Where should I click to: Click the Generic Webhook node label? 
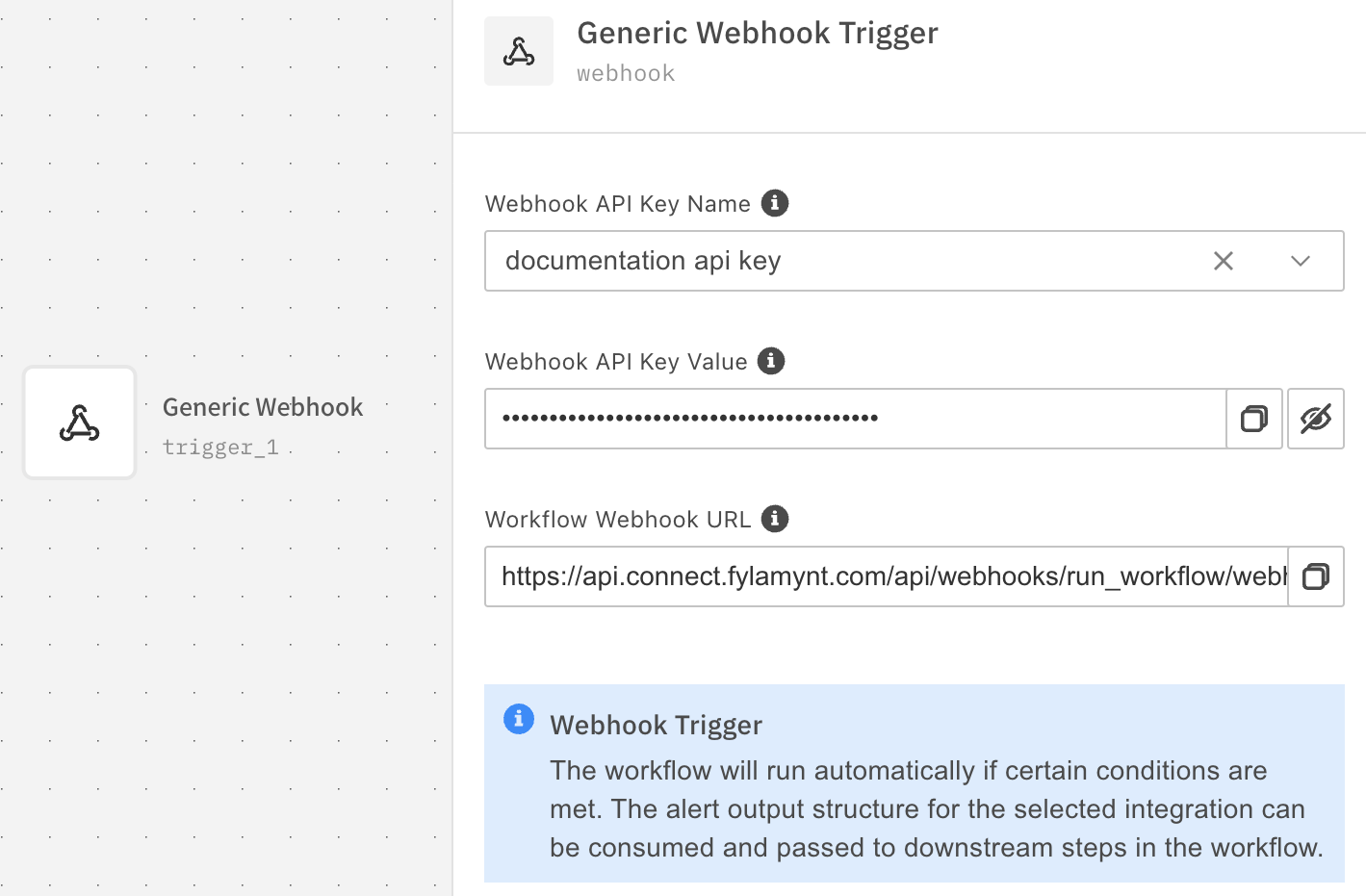263,407
